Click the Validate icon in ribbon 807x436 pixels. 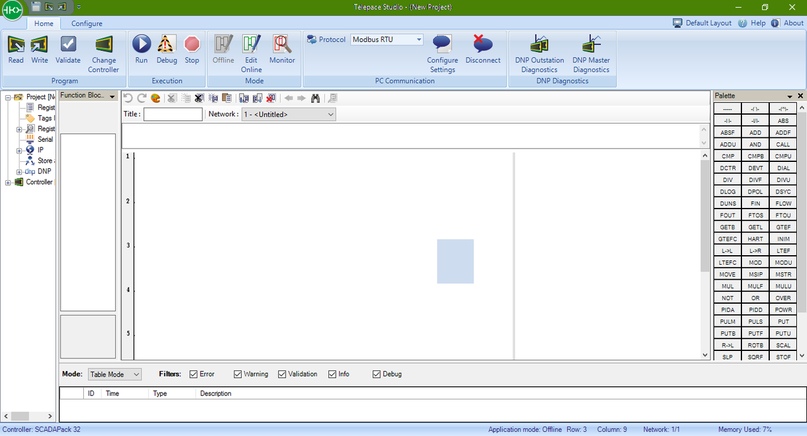pyautogui.click(x=68, y=44)
